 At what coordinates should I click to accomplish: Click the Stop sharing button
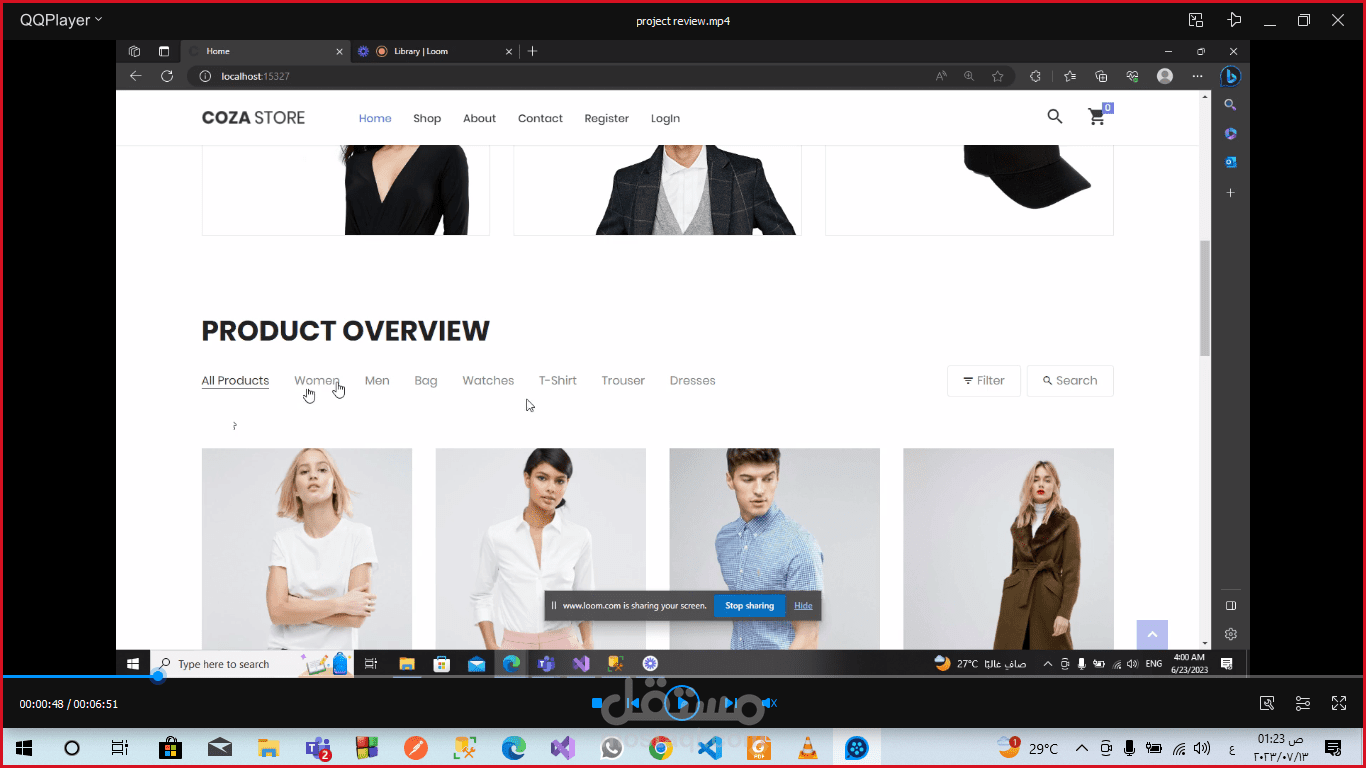tap(749, 605)
